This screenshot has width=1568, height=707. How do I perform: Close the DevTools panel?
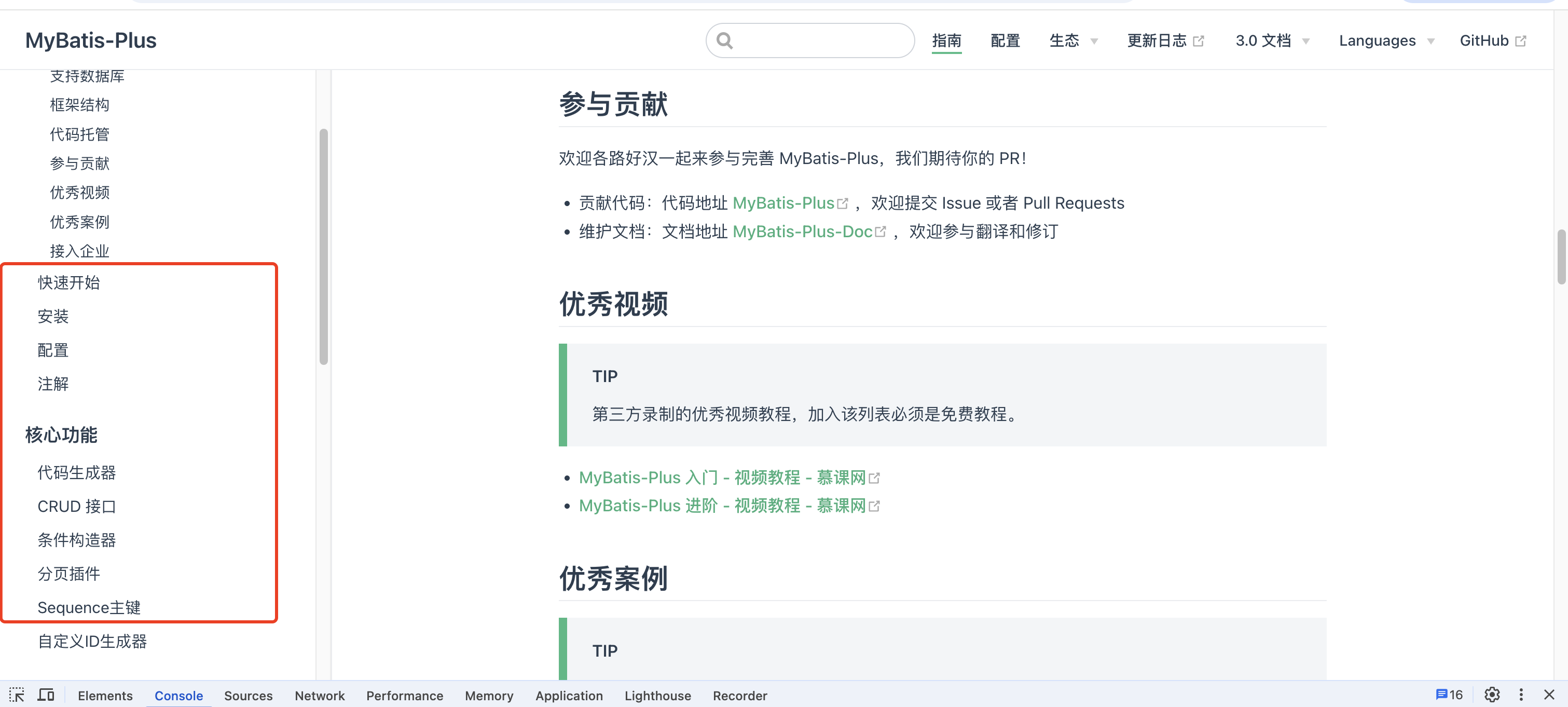1549,695
